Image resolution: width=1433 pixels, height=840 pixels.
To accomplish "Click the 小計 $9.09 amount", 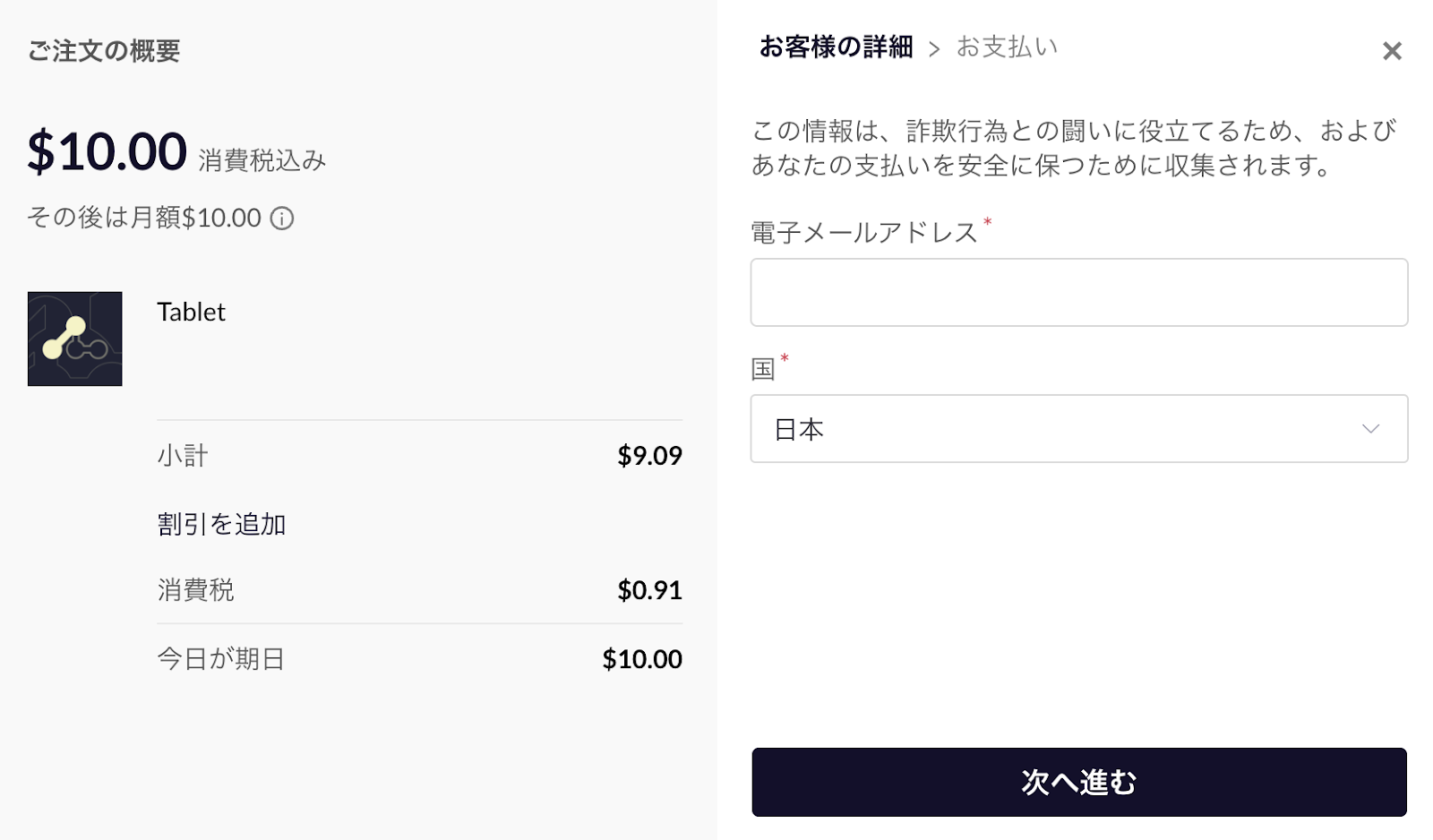I will (x=649, y=456).
